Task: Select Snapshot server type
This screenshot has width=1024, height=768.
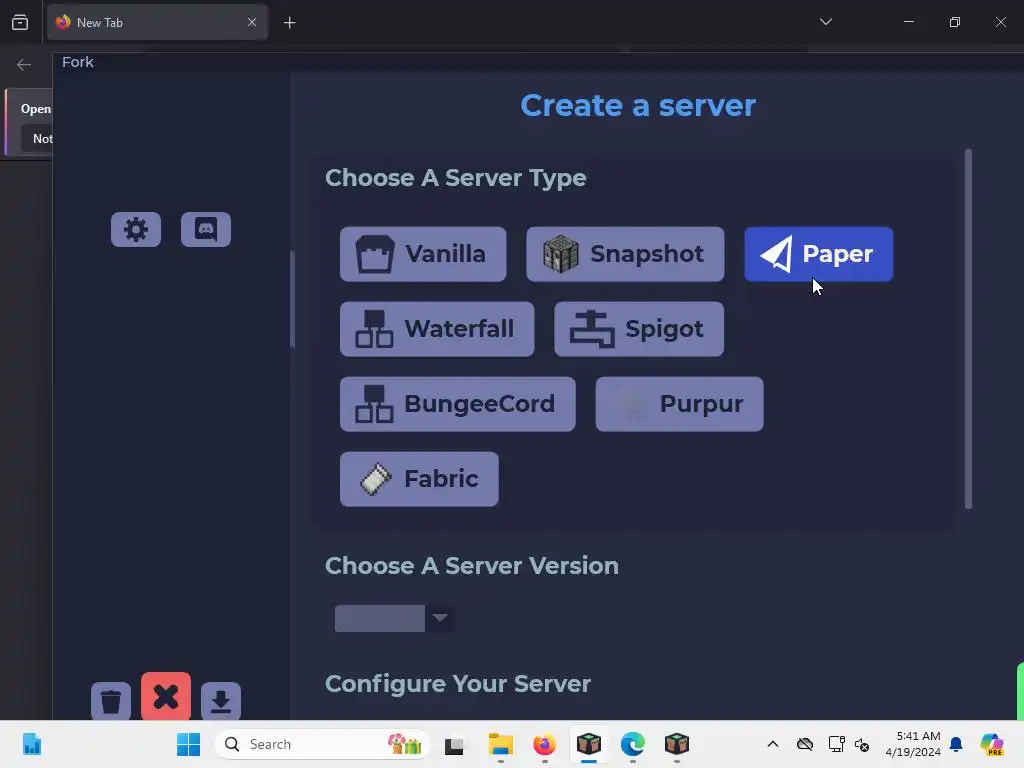Action: (x=625, y=254)
